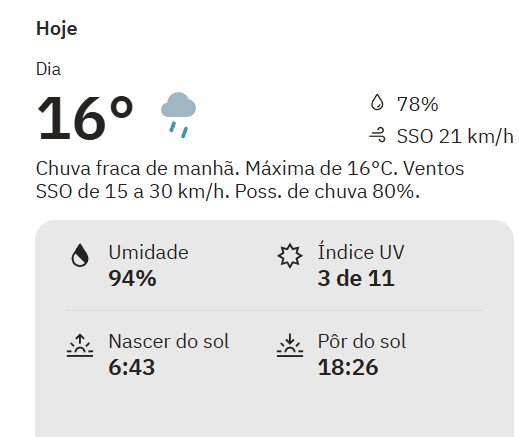Click the rain cloud weather icon
The height and width of the screenshot is (437, 519).
click(x=178, y=115)
